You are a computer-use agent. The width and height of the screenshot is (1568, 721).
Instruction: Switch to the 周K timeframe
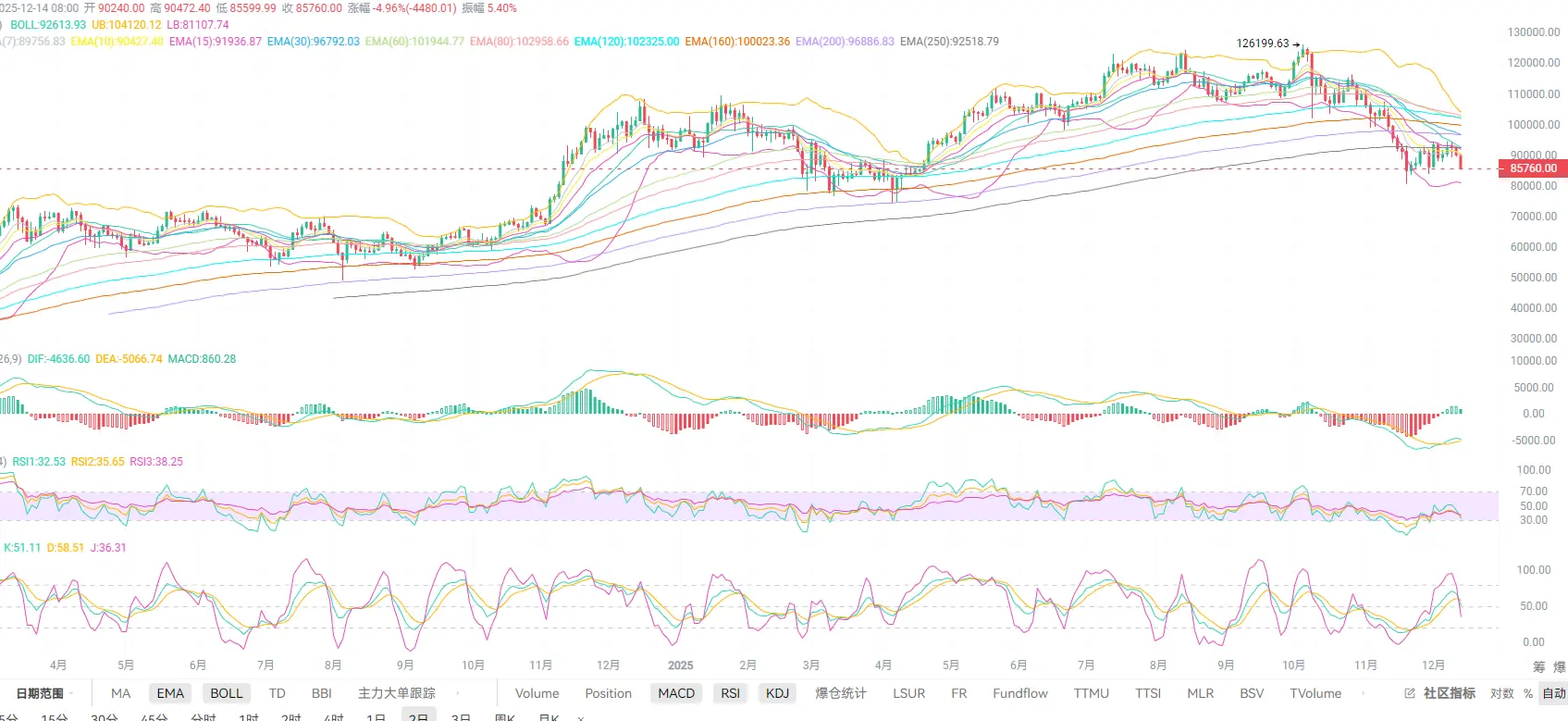click(505, 716)
